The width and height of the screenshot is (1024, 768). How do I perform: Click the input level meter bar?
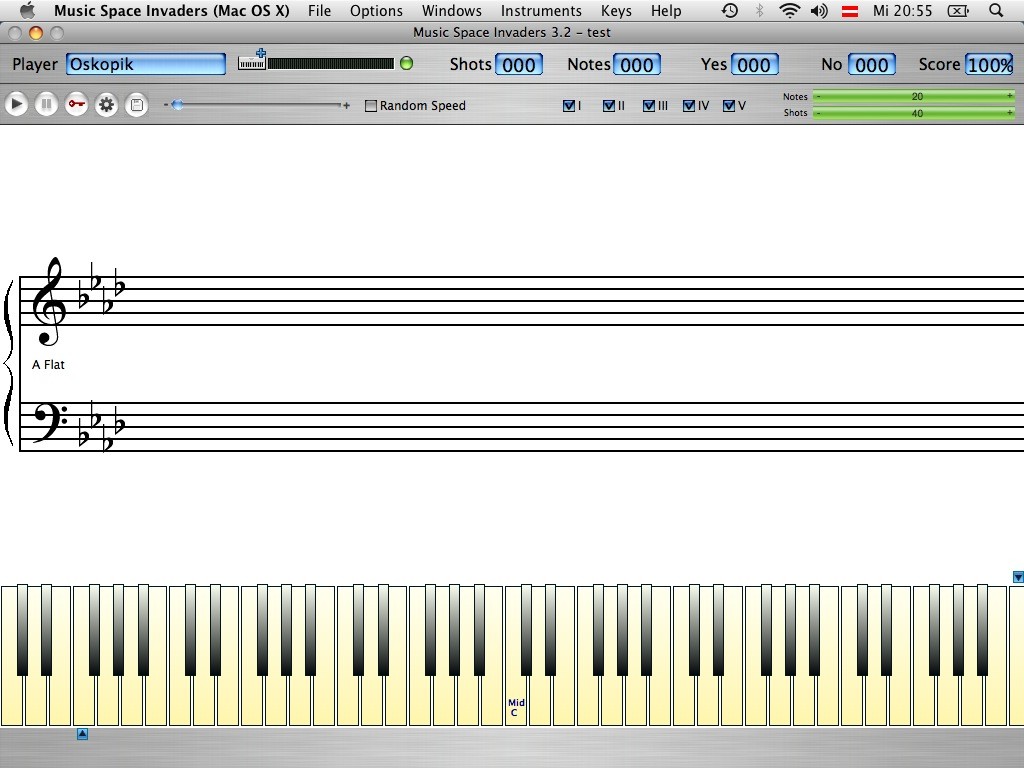click(331, 63)
